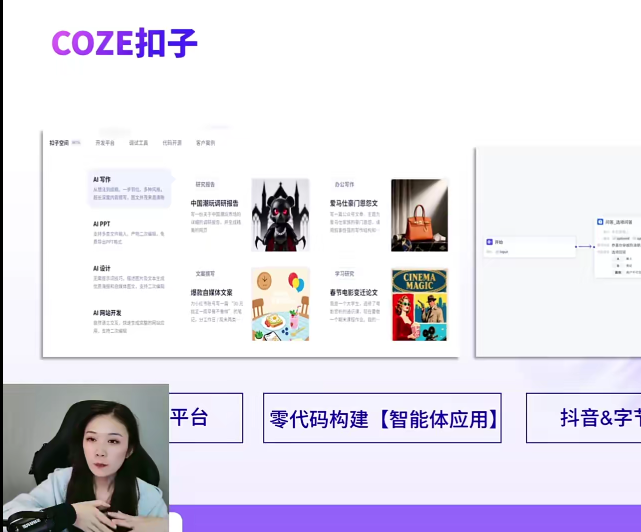This screenshot has width=641, height=532.
Task: Switch to the 开发平台 tab
Action: pos(105,143)
